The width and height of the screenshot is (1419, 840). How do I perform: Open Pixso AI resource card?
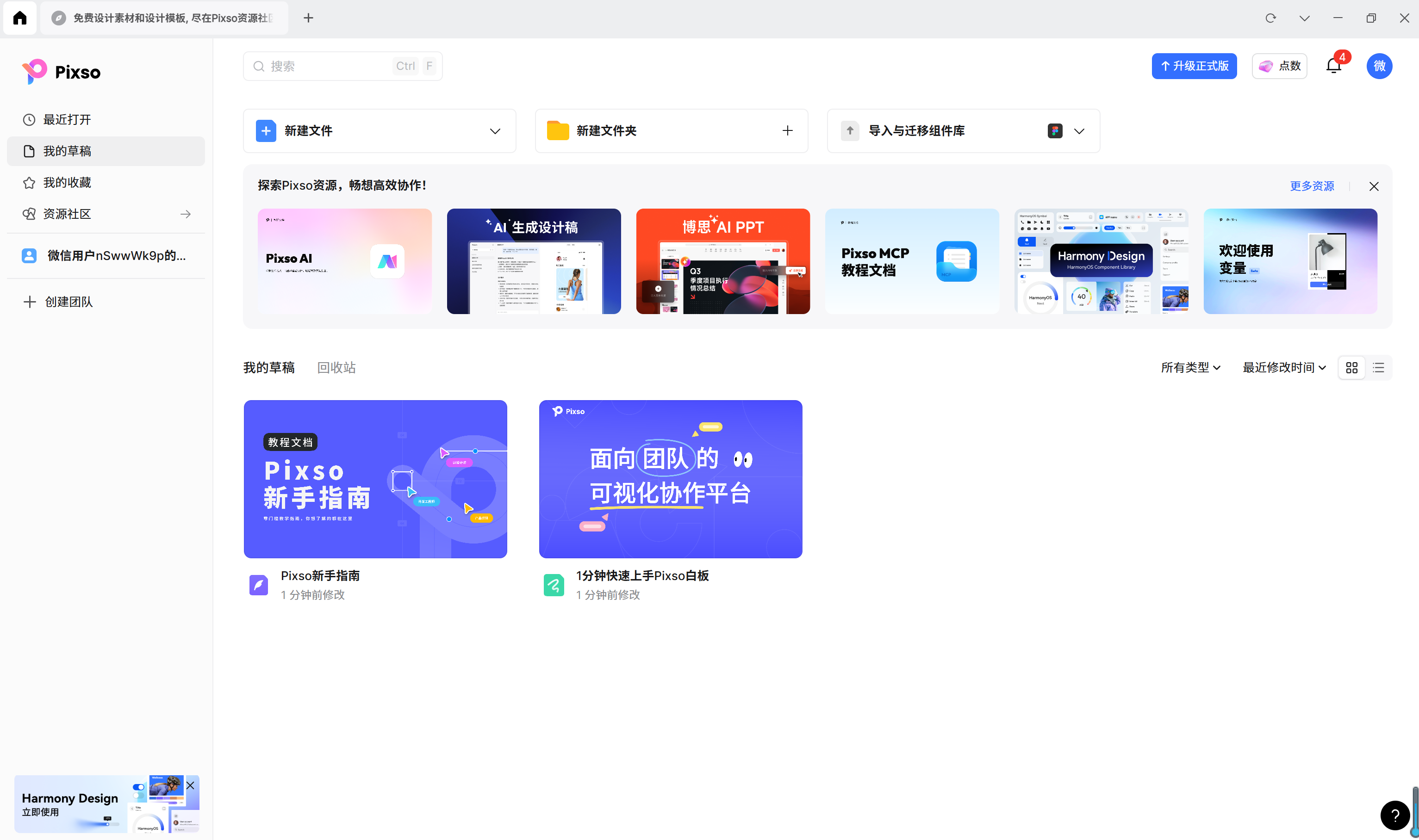pyautogui.click(x=344, y=261)
